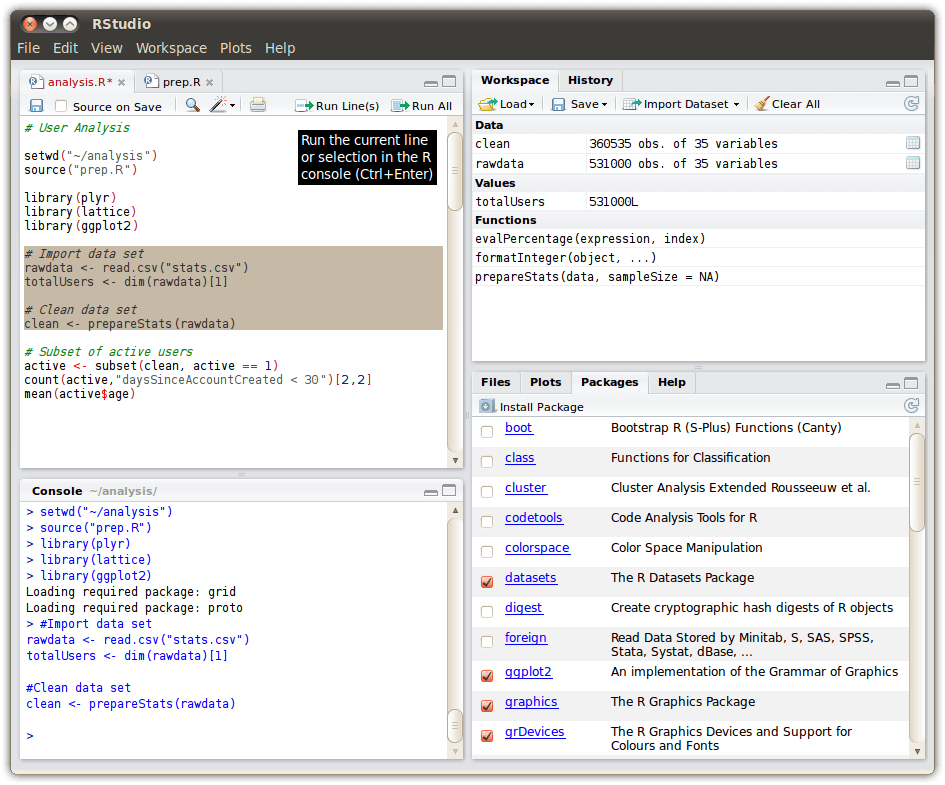
Task: Load the class package via checkbox
Action: [487, 461]
